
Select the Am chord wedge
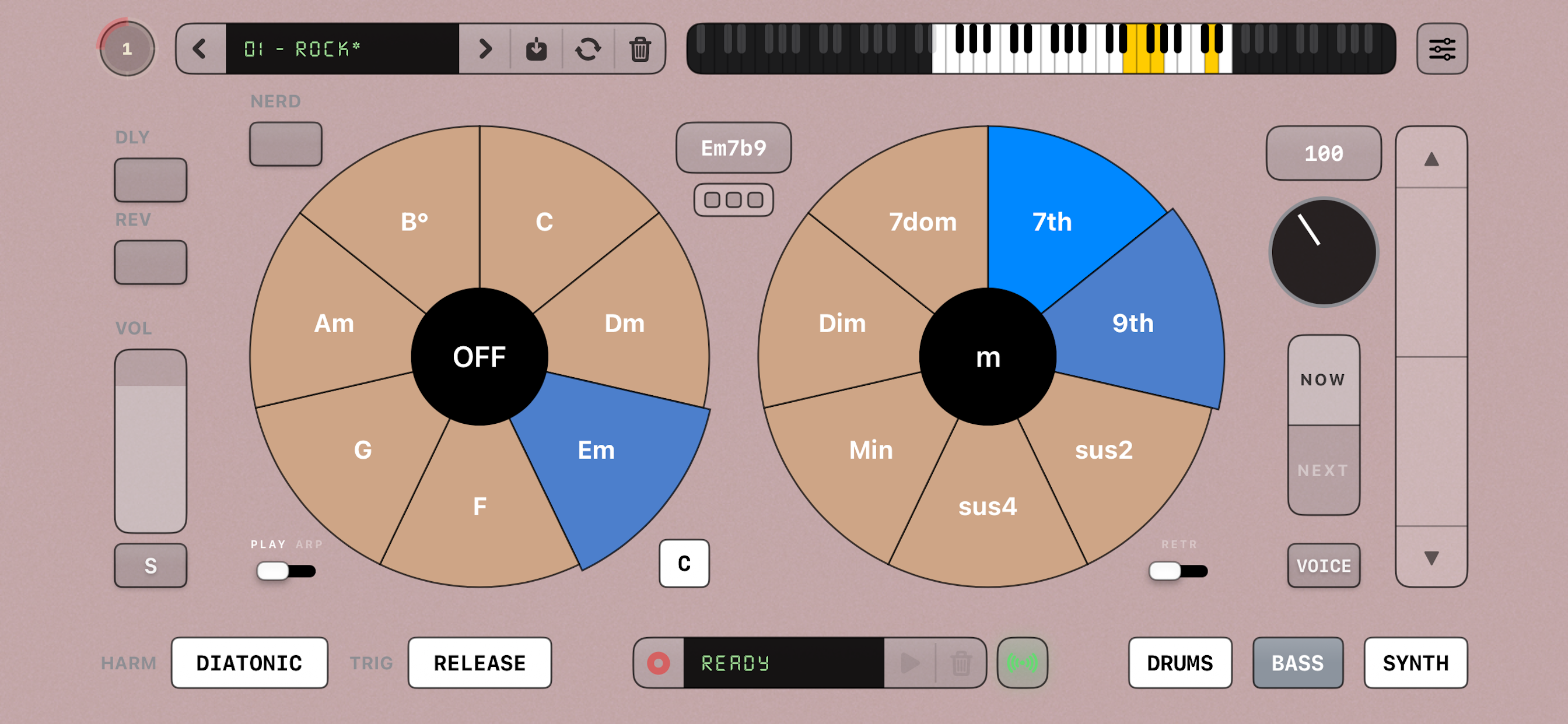[x=334, y=323]
